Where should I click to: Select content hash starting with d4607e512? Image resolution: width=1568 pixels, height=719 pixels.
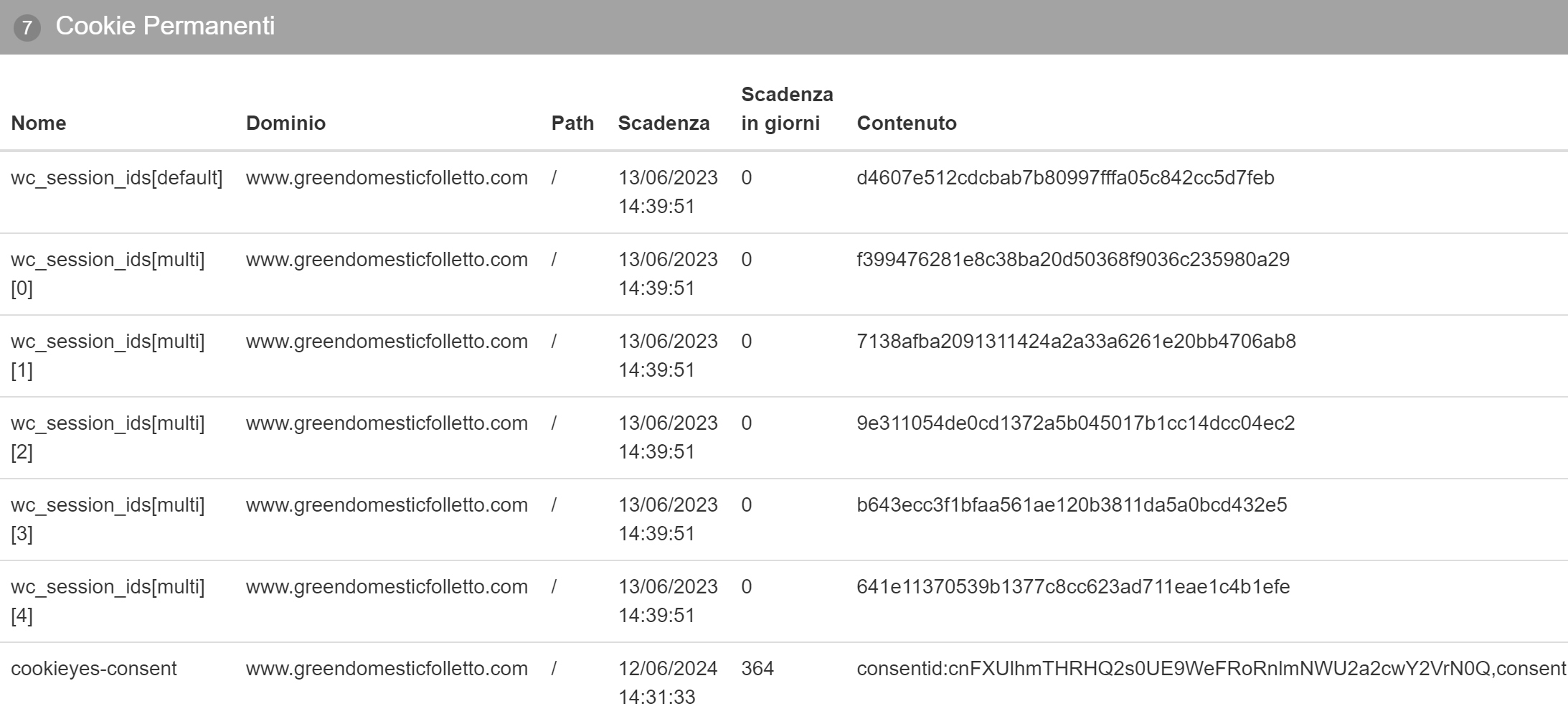[x=1065, y=178]
